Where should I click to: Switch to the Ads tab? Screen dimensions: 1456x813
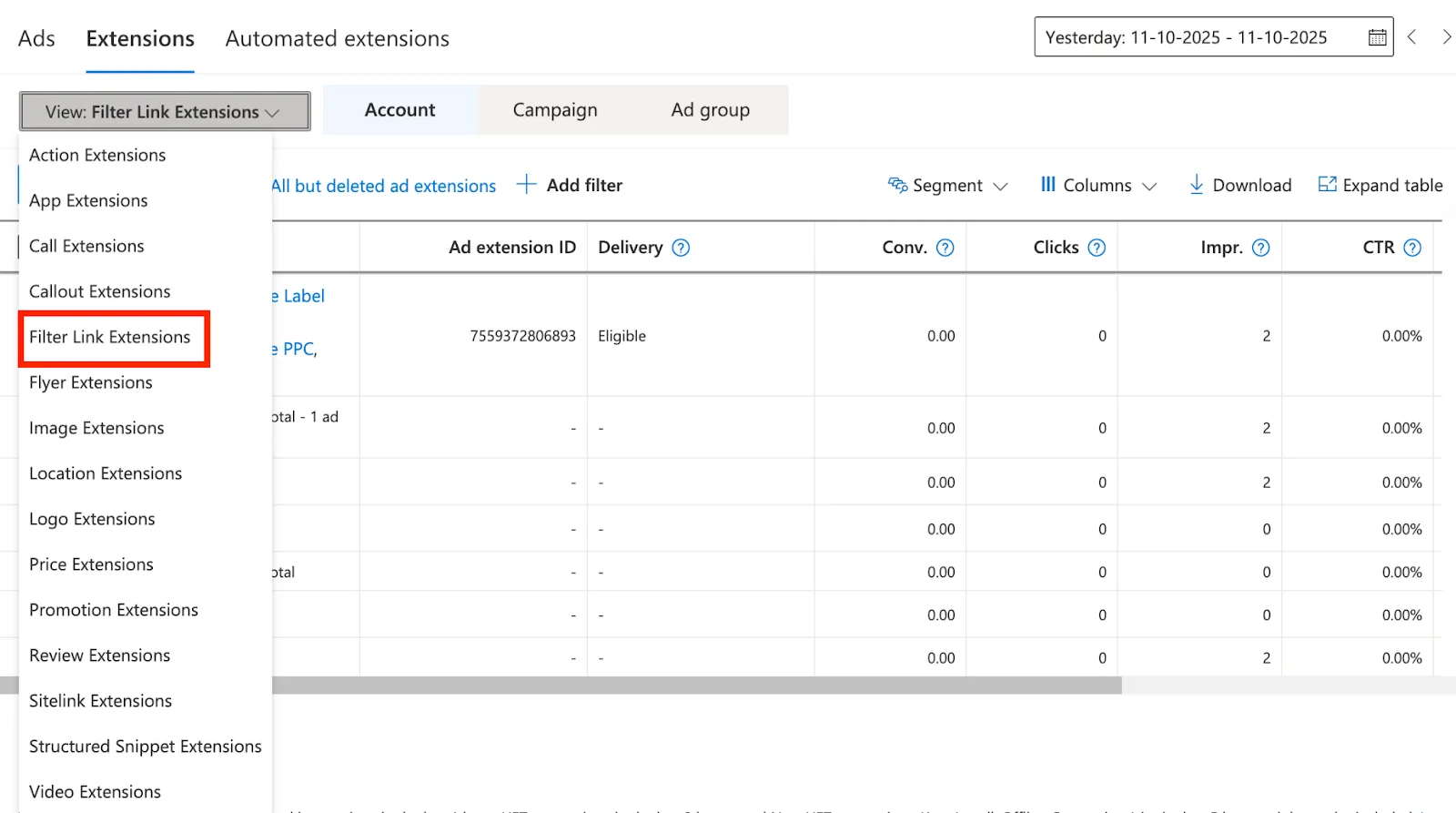pyautogui.click(x=36, y=38)
